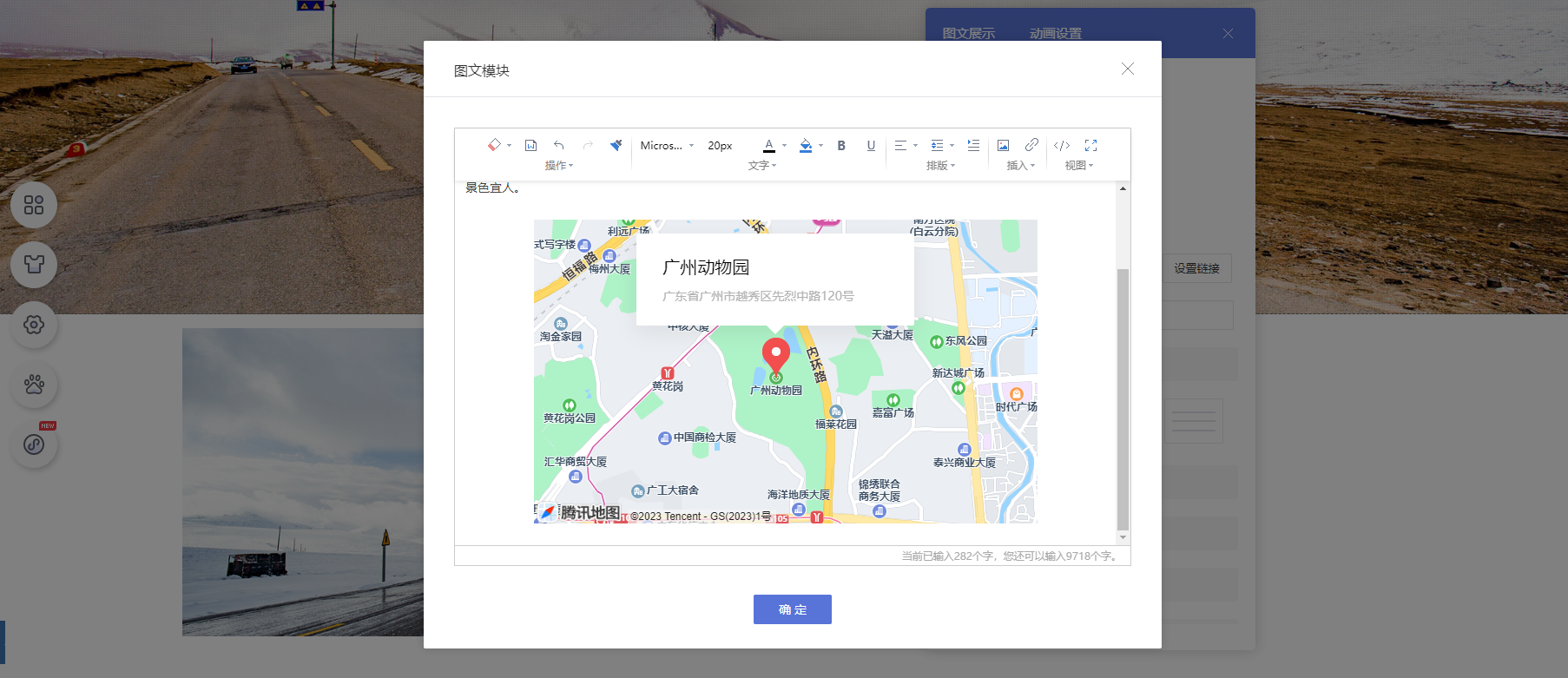Click the 设置链接 button in background panel
1568x678 pixels.
click(1197, 268)
